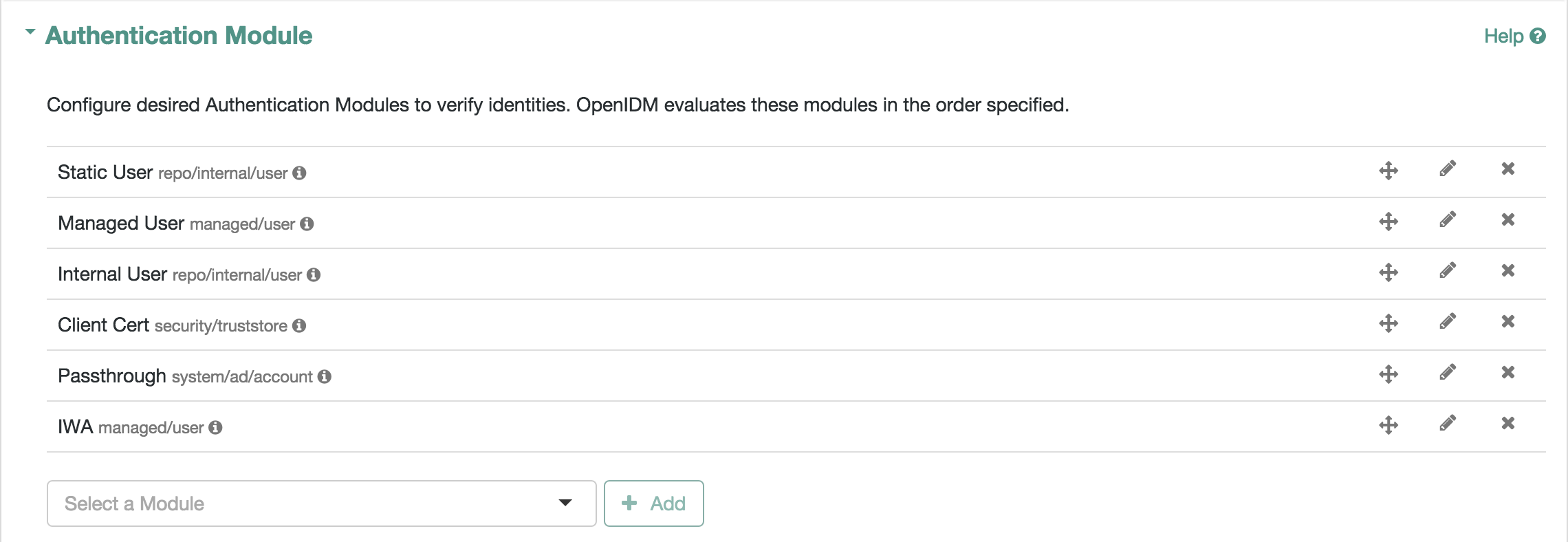The width and height of the screenshot is (1568, 542).
Task: Collapse the Authentication Module section
Action: [x=30, y=32]
